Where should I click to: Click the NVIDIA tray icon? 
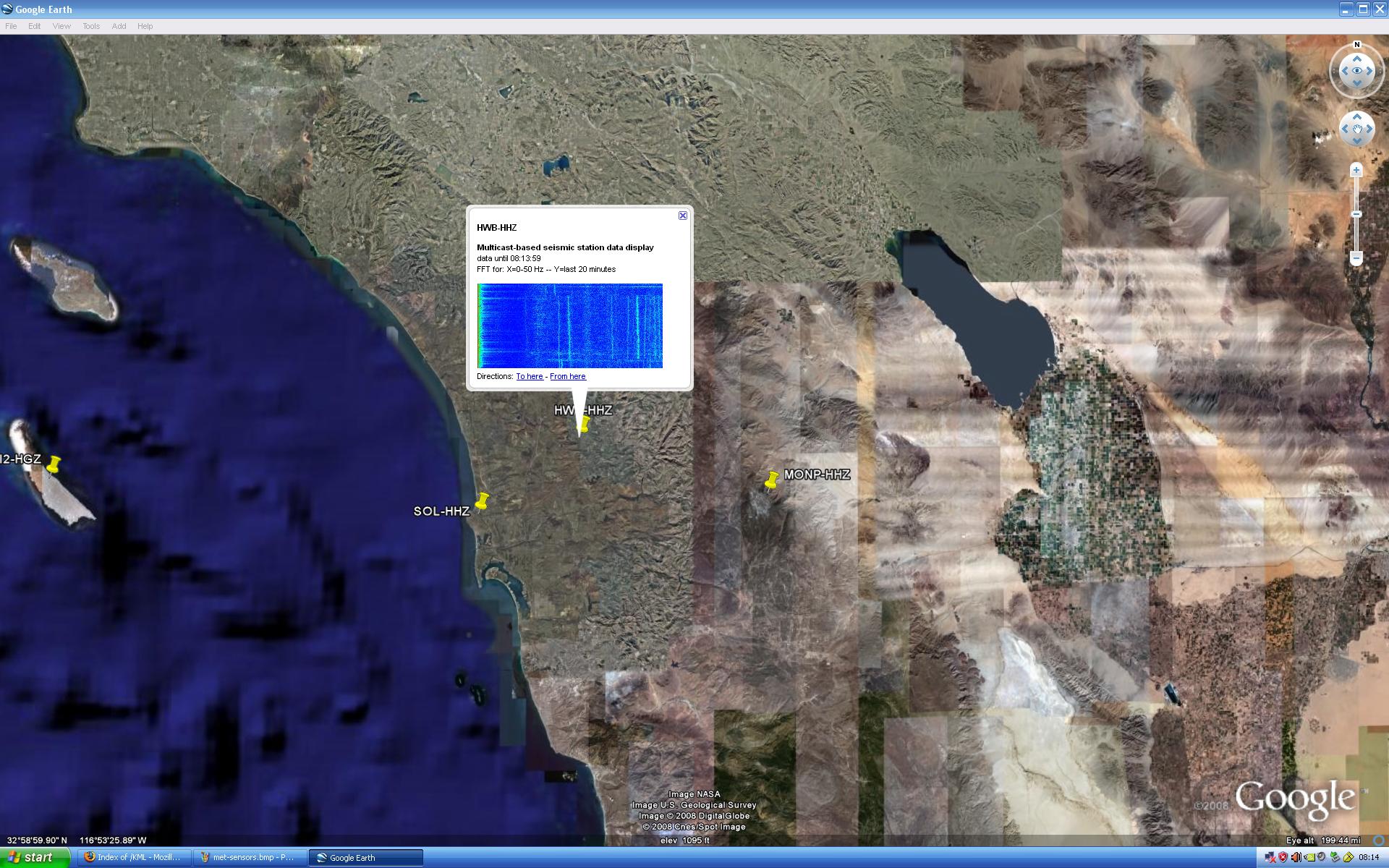click(1309, 857)
